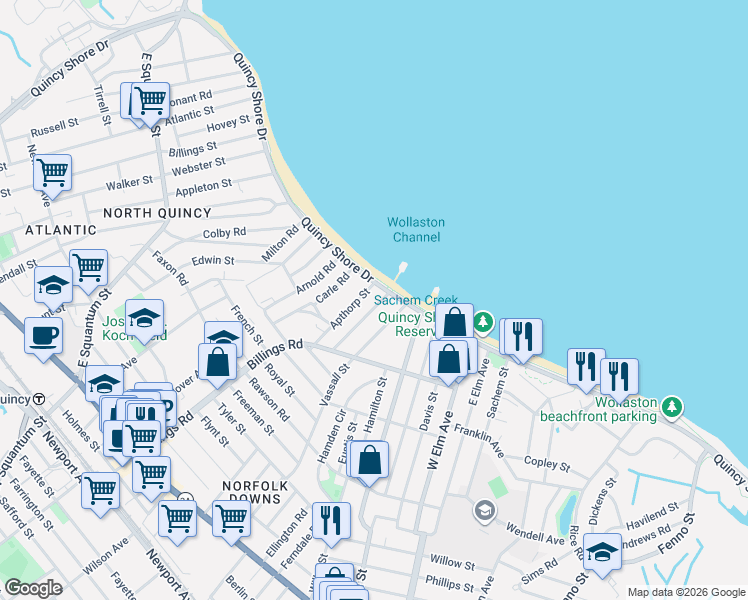Click the Vassall St street label
Image resolution: width=748 pixels, height=600 pixels.
coord(334,385)
